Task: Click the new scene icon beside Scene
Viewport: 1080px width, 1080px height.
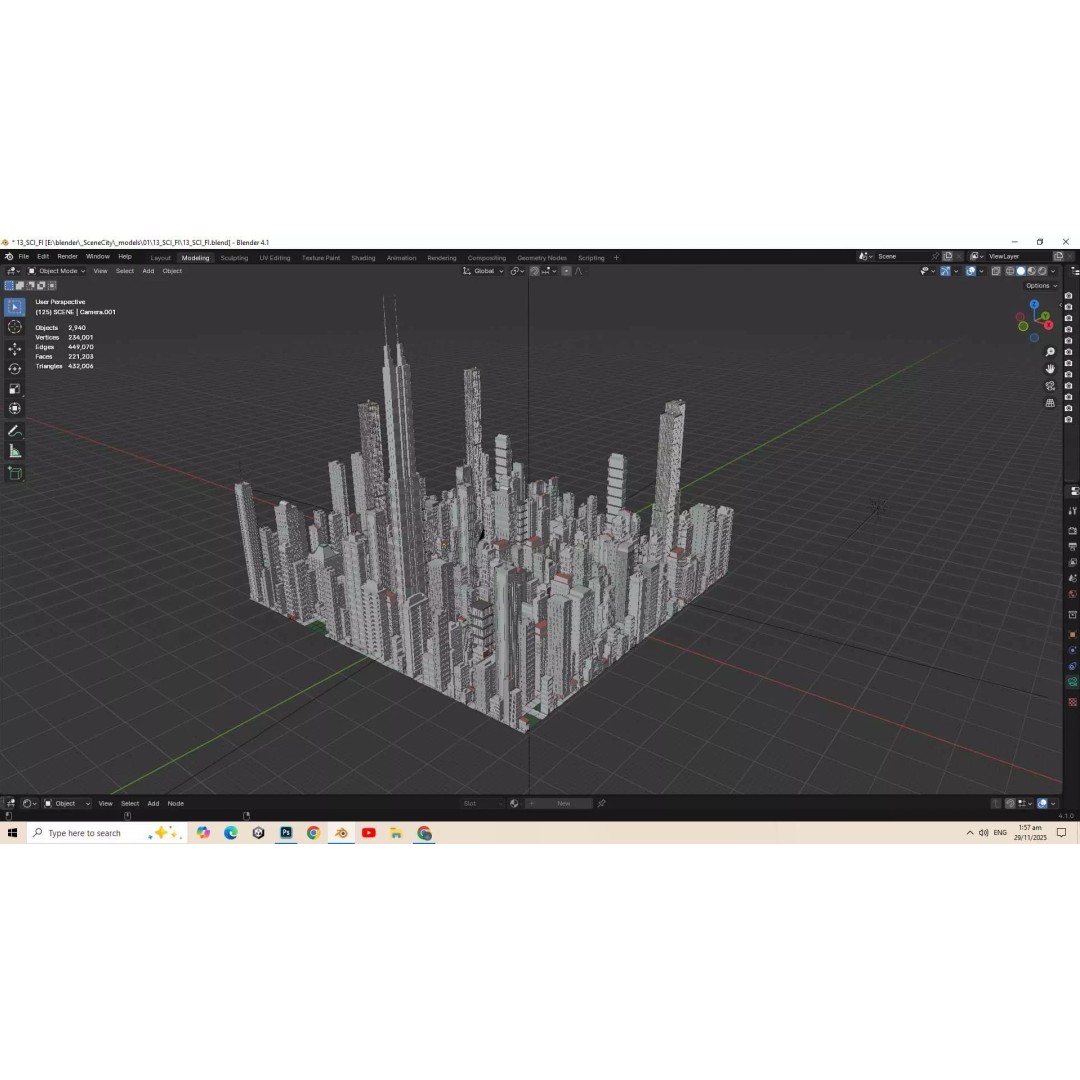Action: pos(948,256)
